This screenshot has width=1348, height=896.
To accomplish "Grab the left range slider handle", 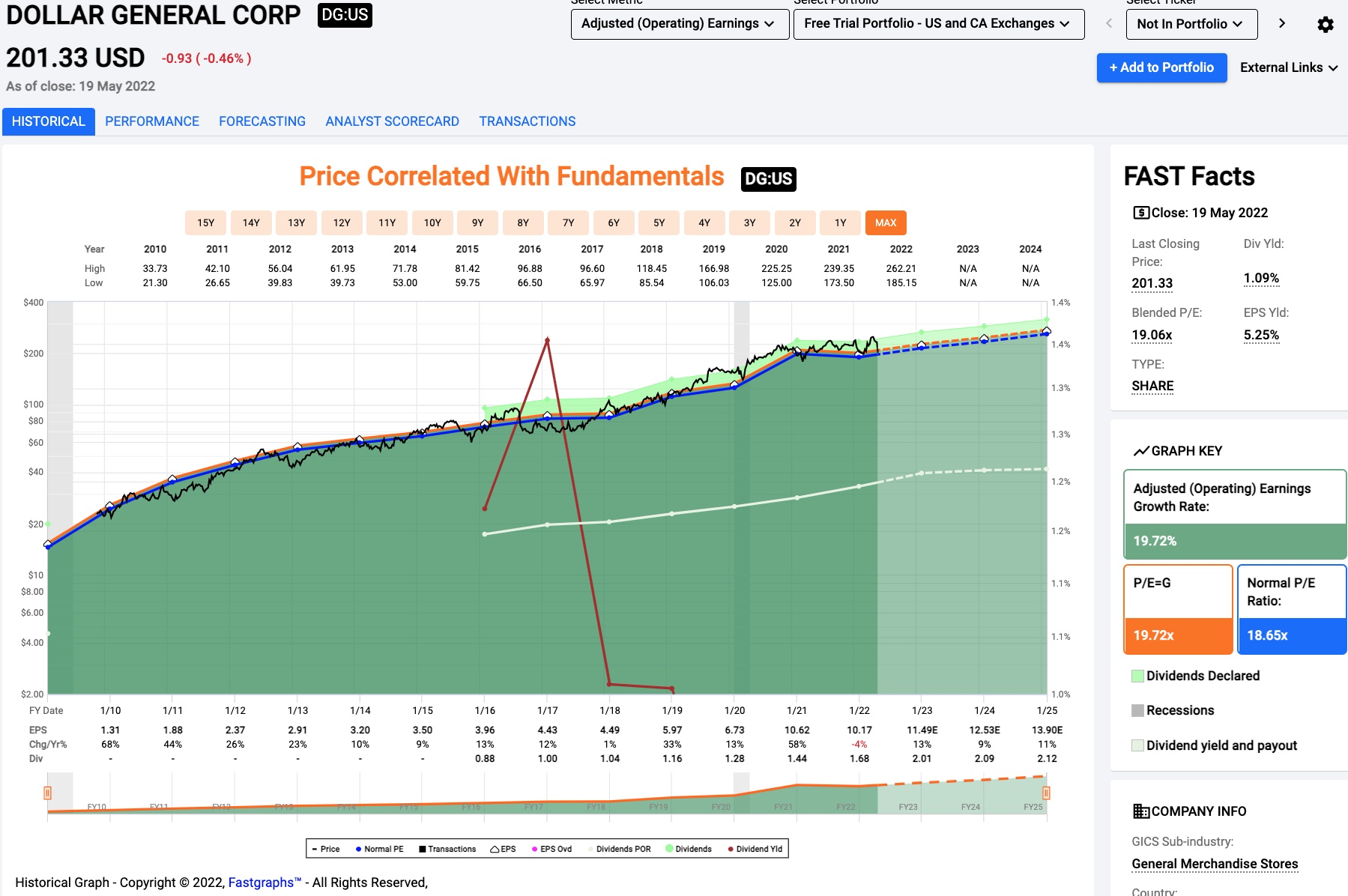I will pos(47,793).
